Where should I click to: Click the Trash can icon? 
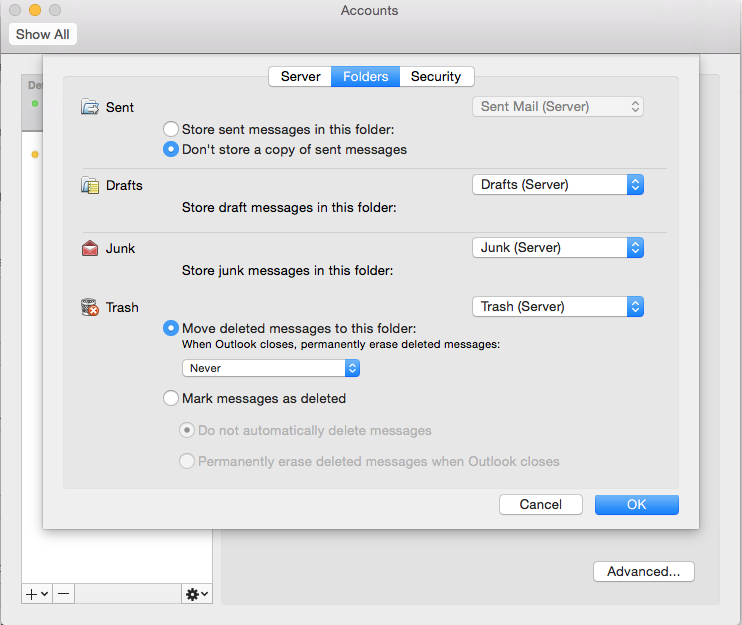(90, 307)
